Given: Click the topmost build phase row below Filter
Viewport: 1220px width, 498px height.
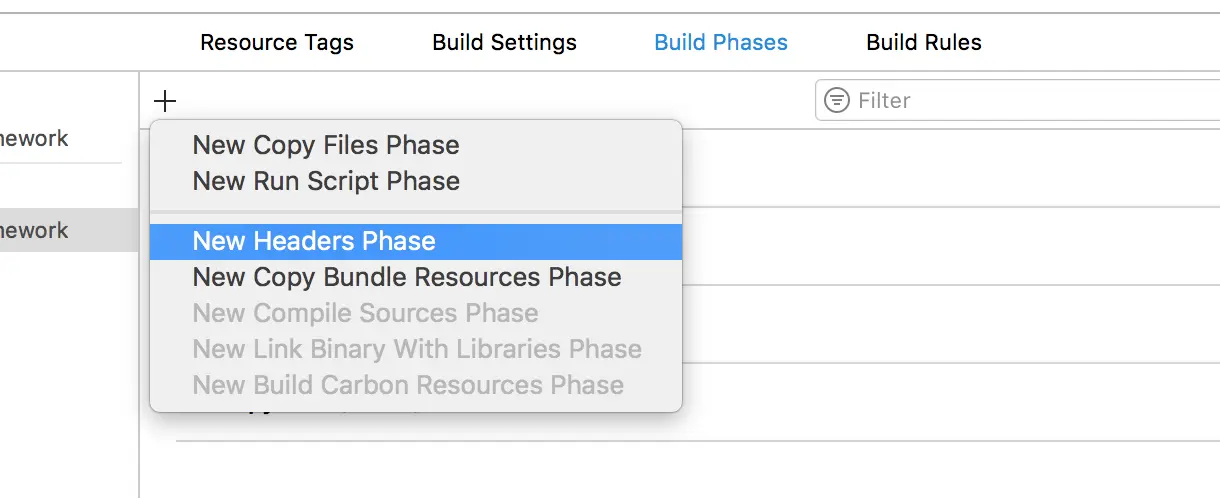Looking at the screenshot, I should pyautogui.click(x=950, y=168).
